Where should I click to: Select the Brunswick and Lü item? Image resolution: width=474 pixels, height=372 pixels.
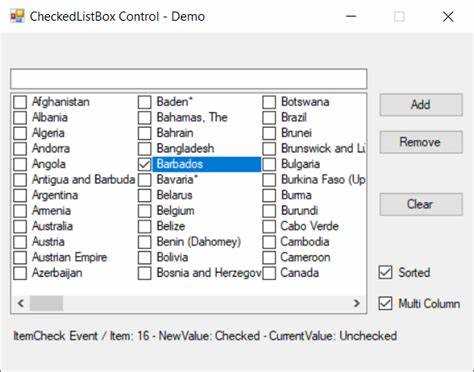click(x=323, y=149)
